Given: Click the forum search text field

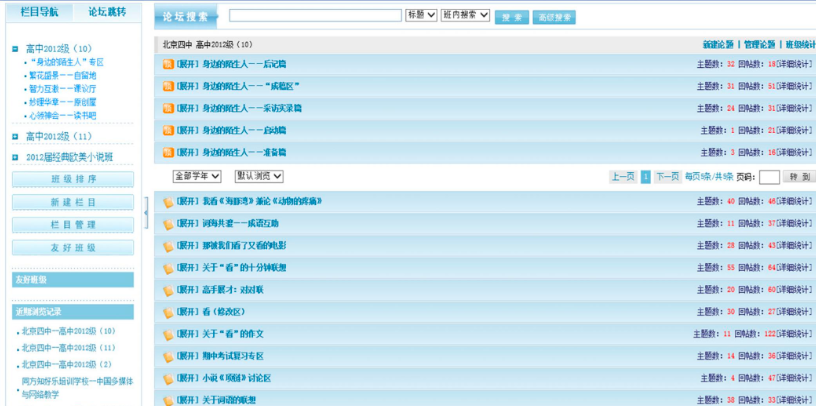Looking at the screenshot, I should click(x=314, y=16).
